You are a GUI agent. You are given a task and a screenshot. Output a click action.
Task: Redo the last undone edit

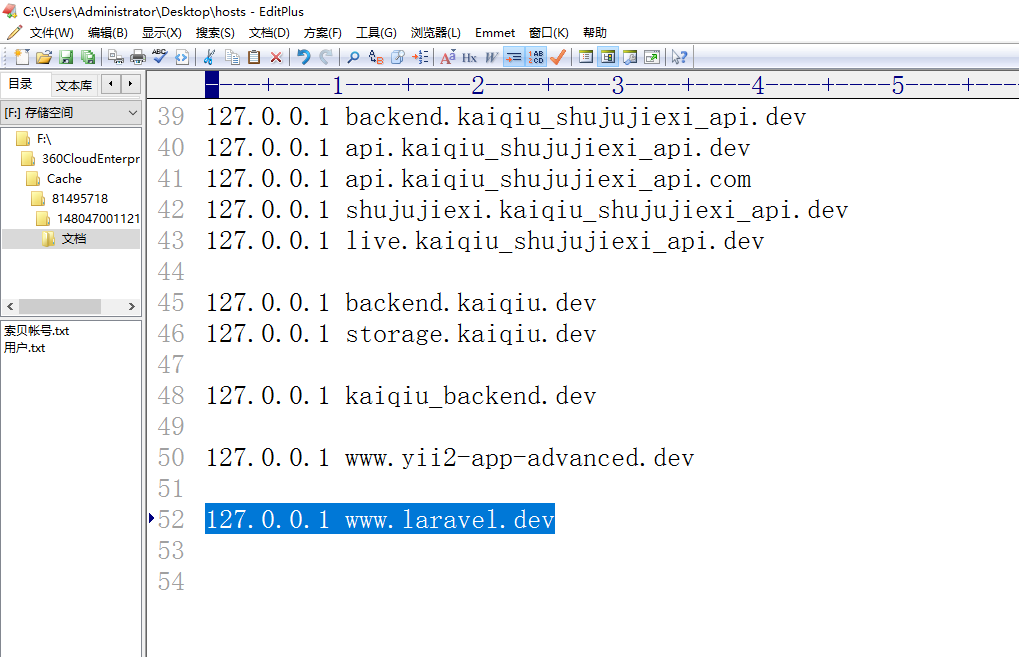coord(326,57)
